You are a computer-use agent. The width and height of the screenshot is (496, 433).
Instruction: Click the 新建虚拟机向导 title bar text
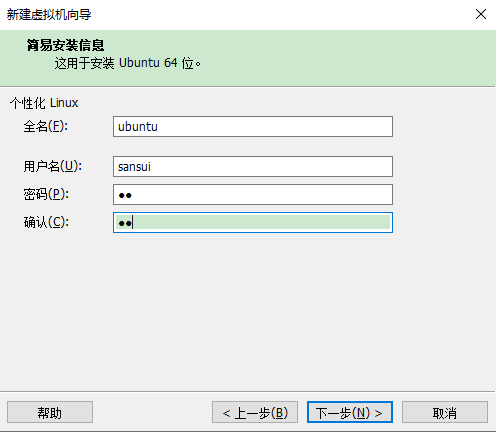(49, 15)
